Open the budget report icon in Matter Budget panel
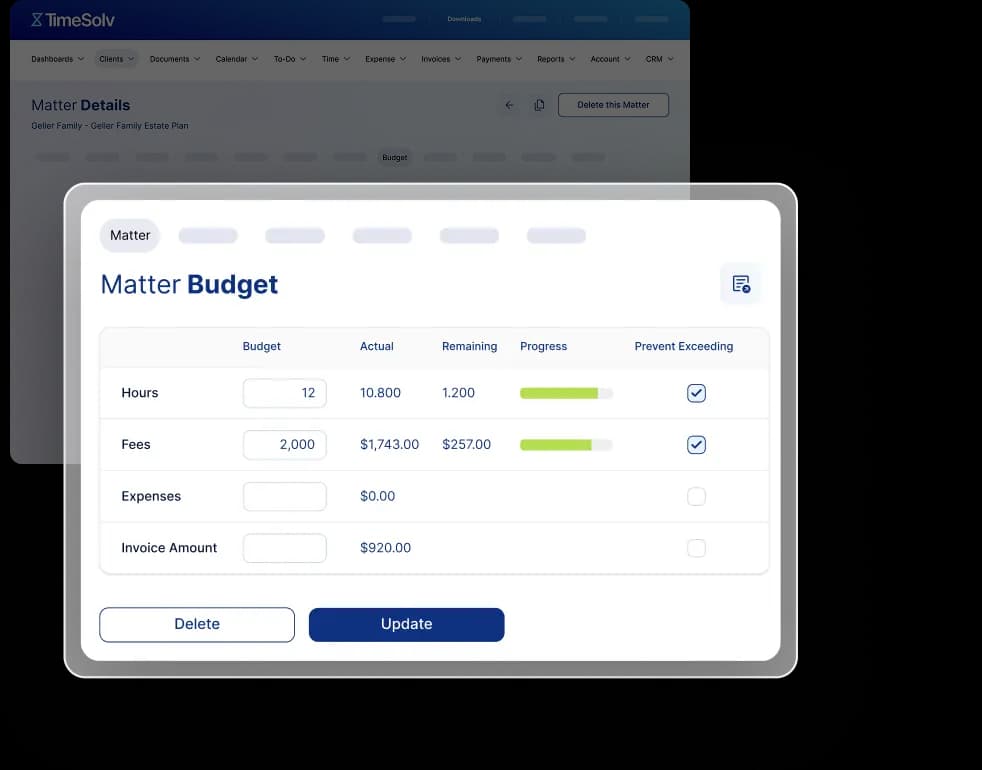 click(x=741, y=283)
